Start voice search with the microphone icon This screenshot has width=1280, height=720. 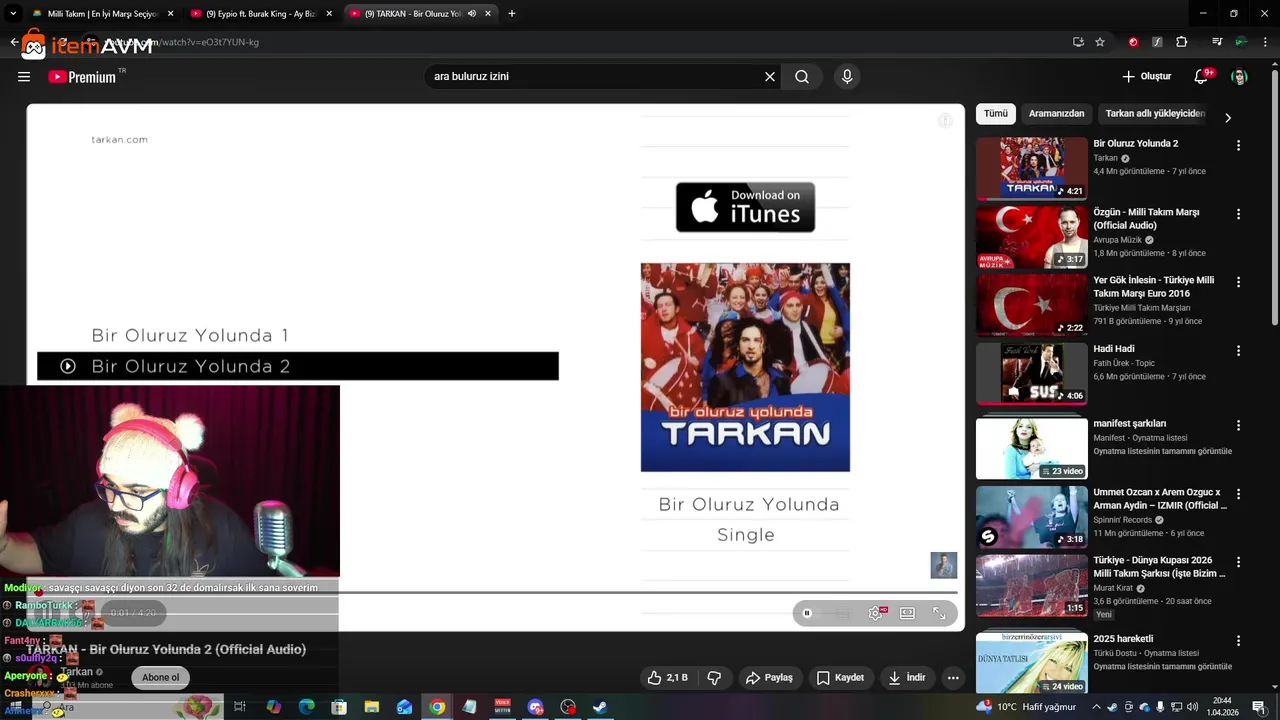pos(847,77)
